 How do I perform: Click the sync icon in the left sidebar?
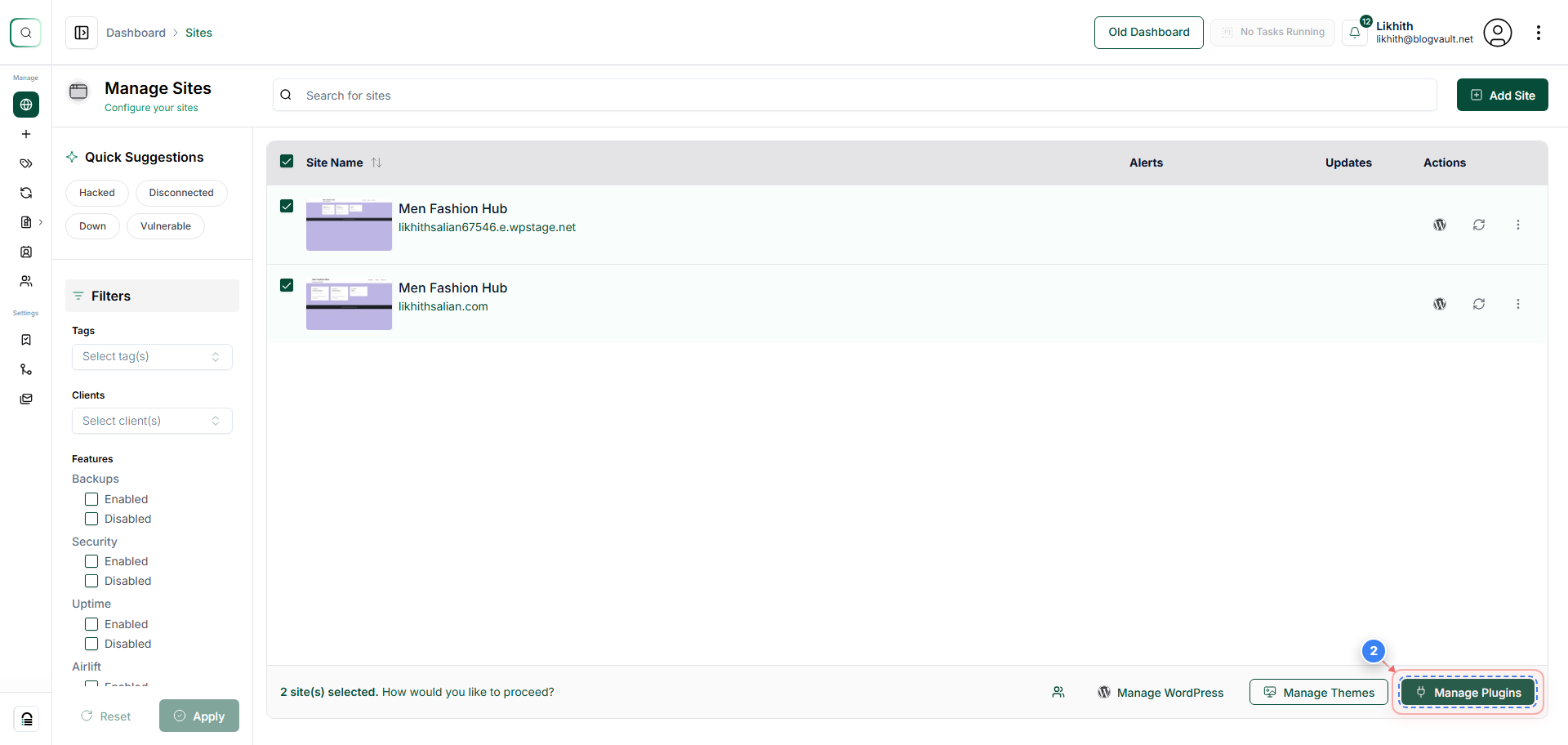[26, 193]
